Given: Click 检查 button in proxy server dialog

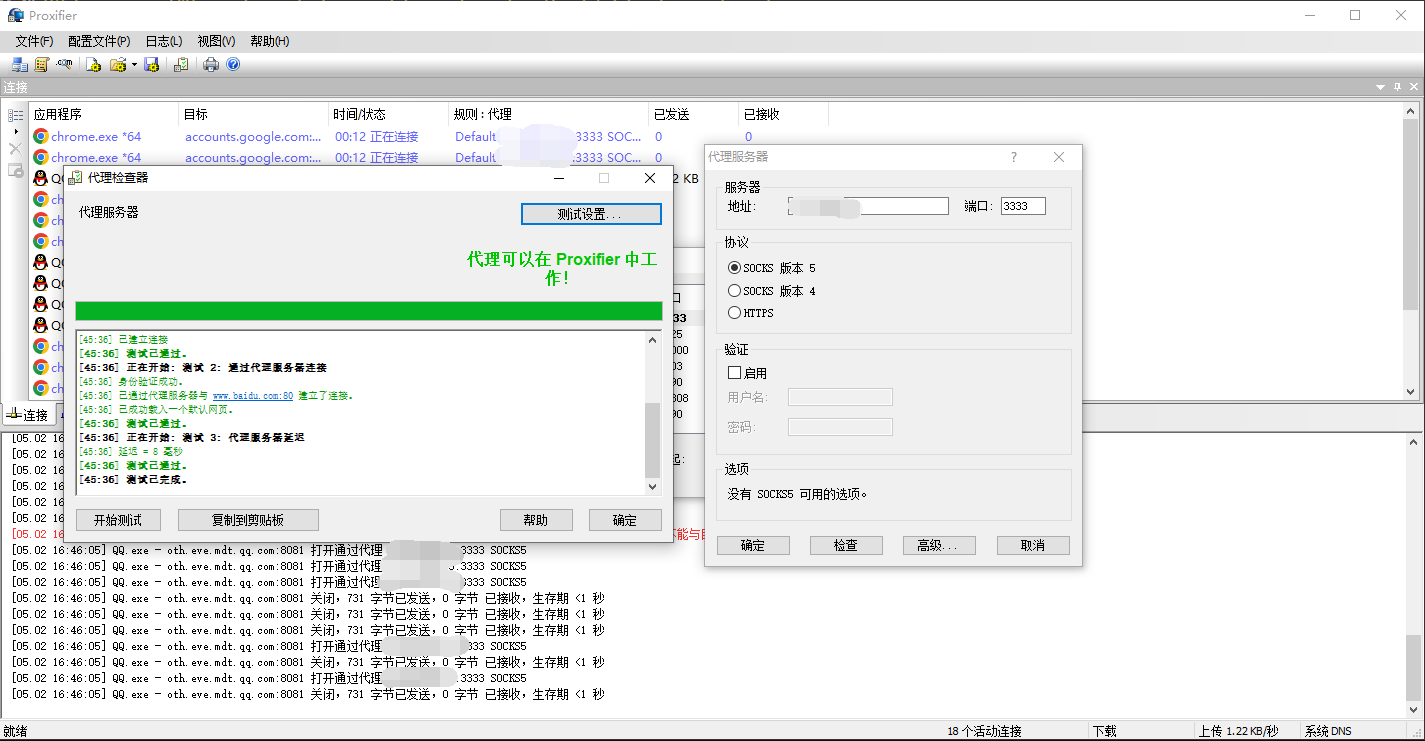Looking at the screenshot, I should 846,545.
